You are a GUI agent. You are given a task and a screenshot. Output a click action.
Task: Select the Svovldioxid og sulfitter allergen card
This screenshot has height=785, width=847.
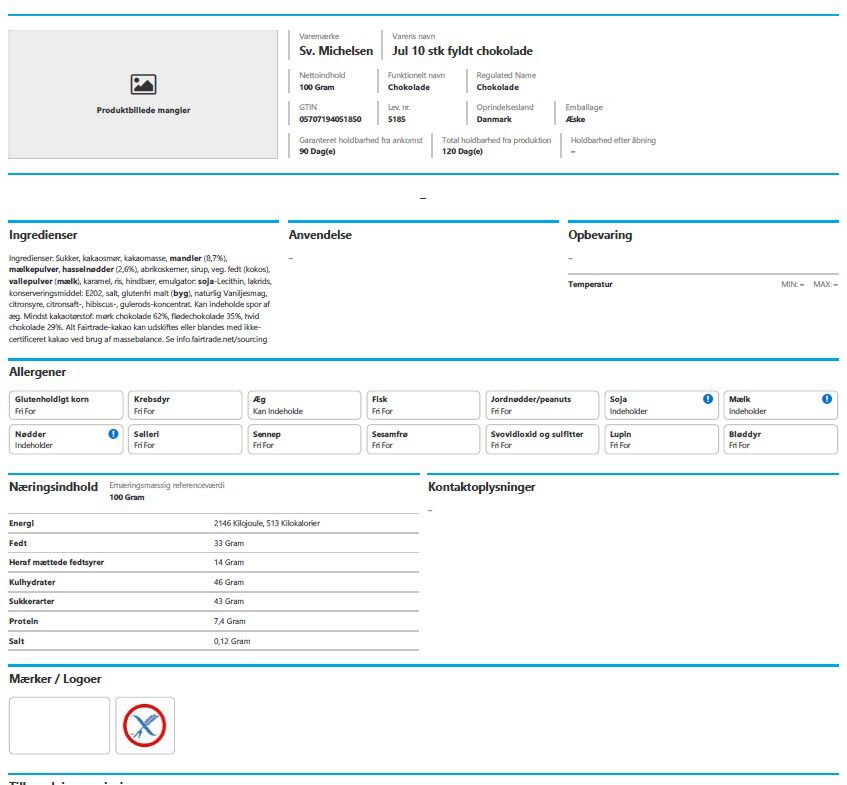point(542,440)
